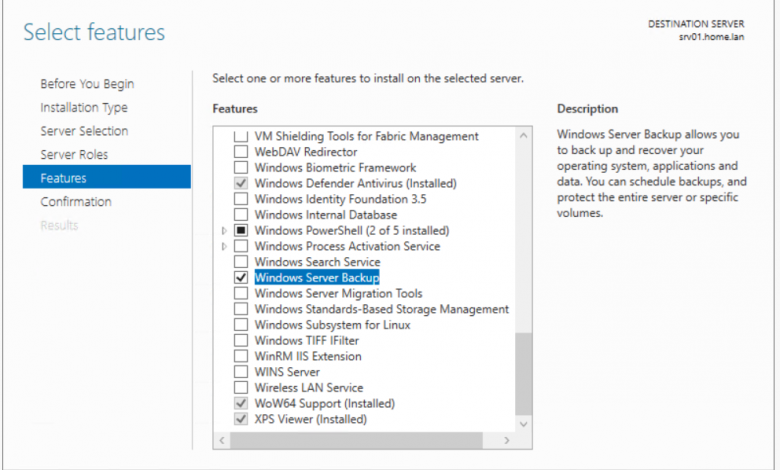Tick the Wireless LAN Service checkbox

[241, 387]
